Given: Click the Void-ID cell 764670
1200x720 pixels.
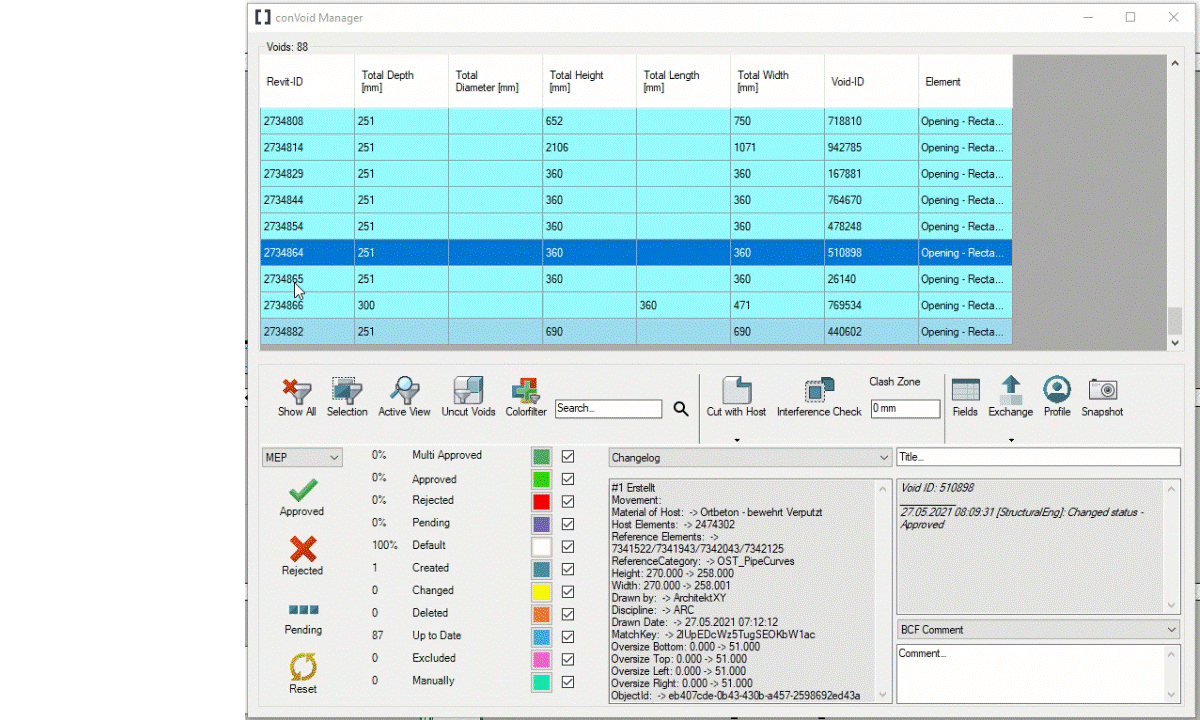Looking at the screenshot, I should (x=871, y=200).
